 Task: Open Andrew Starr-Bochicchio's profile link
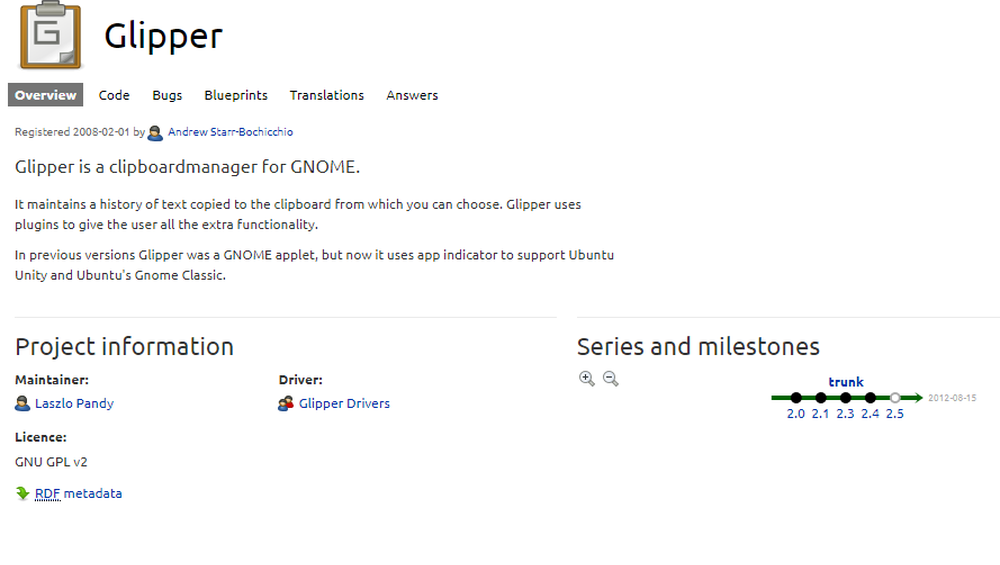(230, 132)
